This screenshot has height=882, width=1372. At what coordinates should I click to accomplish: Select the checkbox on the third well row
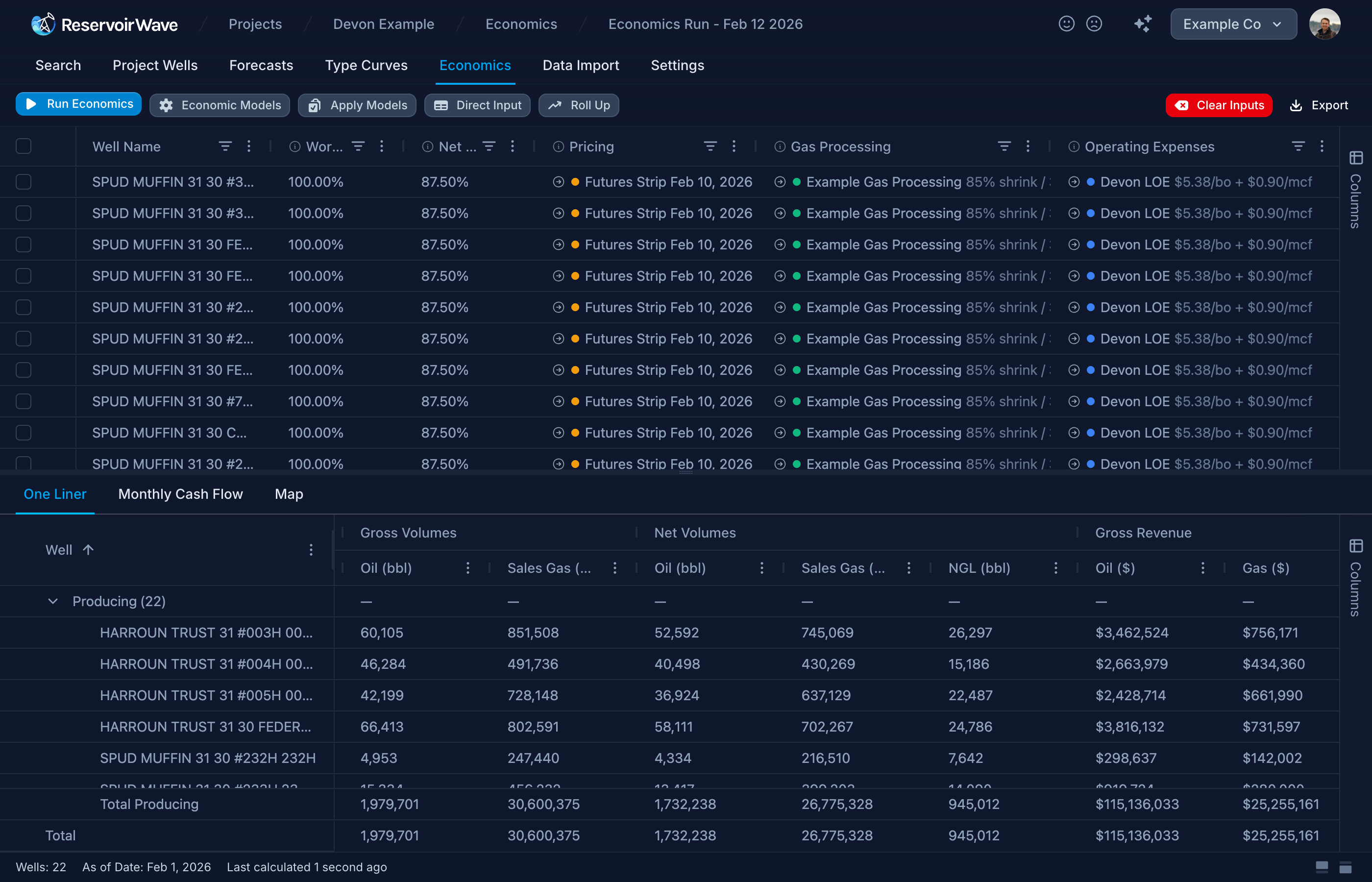click(24, 245)
